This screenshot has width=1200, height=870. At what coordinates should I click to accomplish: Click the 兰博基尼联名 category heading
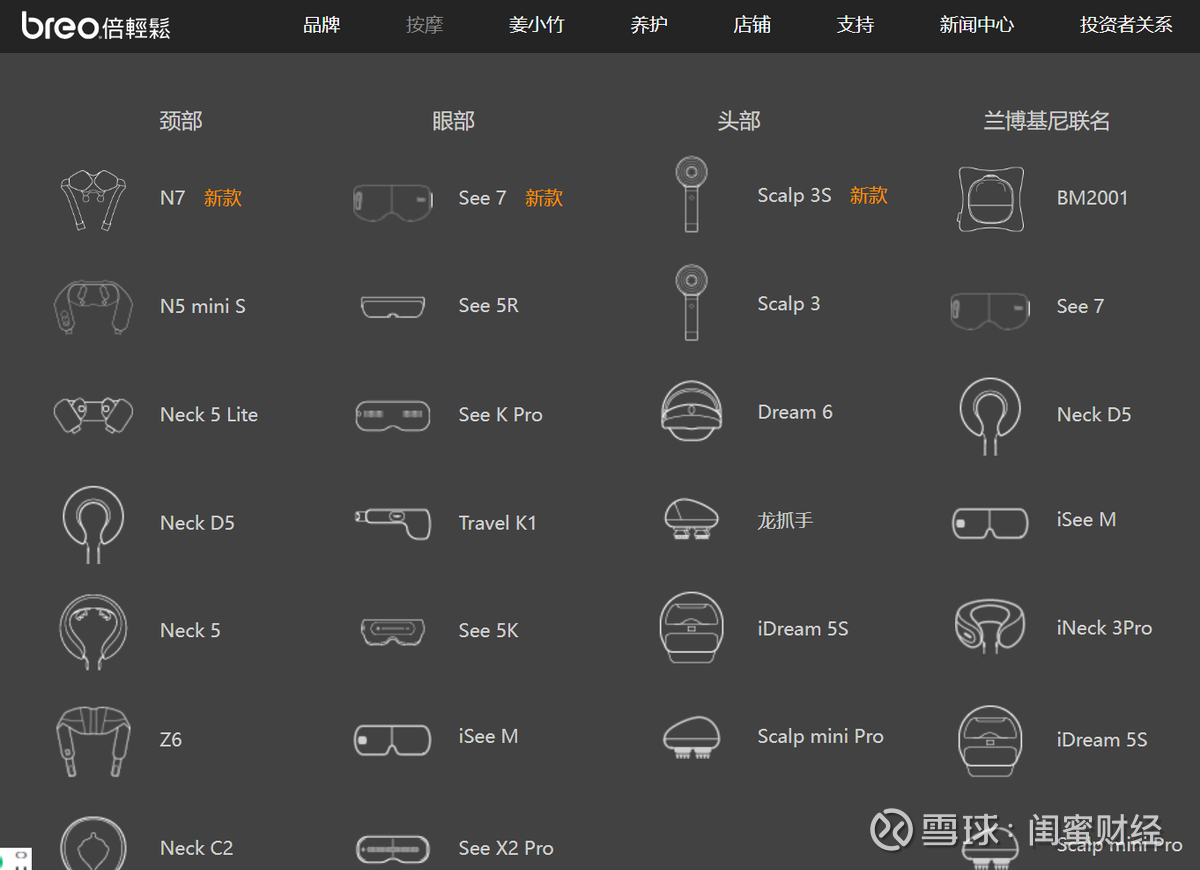[x=1047, y=121]
